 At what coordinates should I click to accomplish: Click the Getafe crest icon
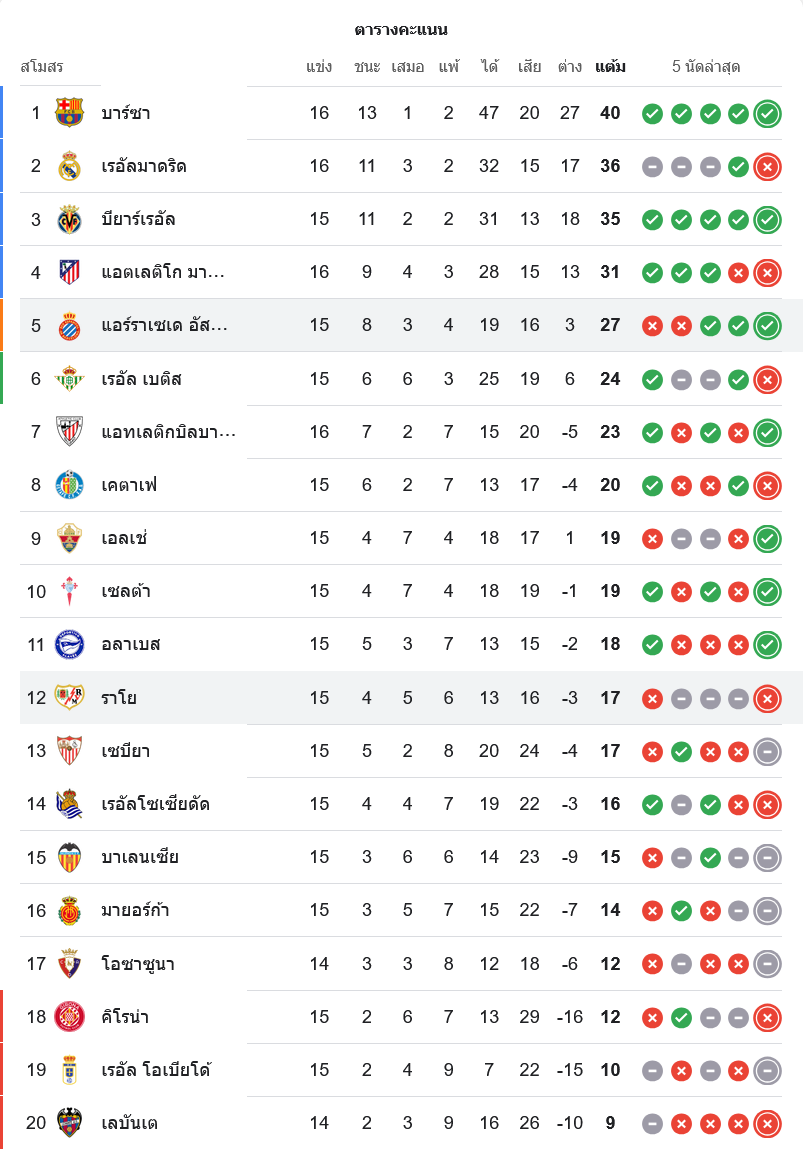[69, 485]
